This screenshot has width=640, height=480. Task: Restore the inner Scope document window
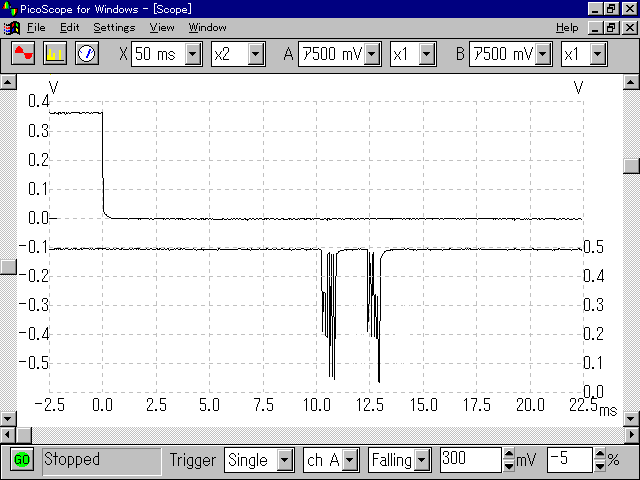(611, 28)
